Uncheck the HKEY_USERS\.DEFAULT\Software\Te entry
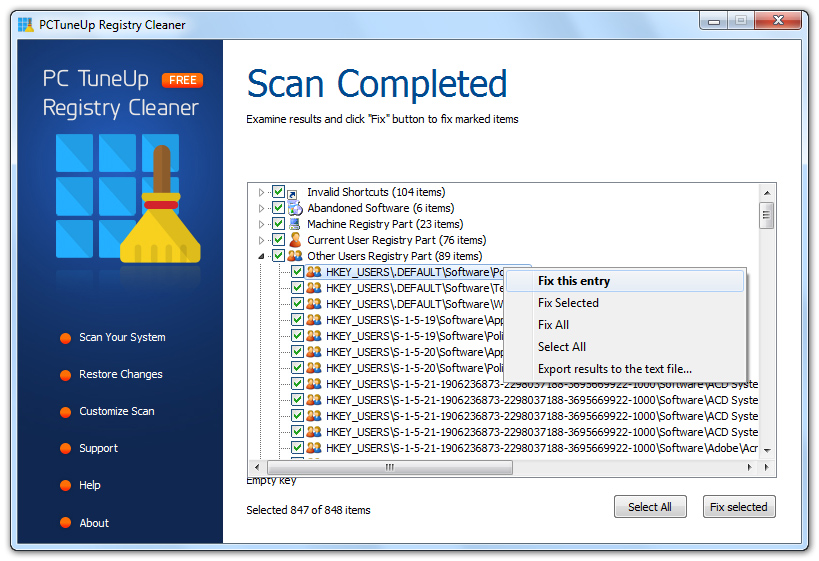This screenshot has width=819, height=561. click(x=297, y=288)
